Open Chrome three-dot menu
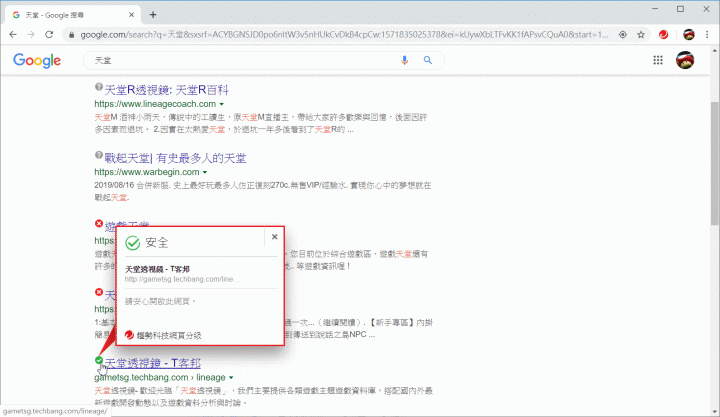This screenshot has width=720, height=417. click(x=707, y=34)
